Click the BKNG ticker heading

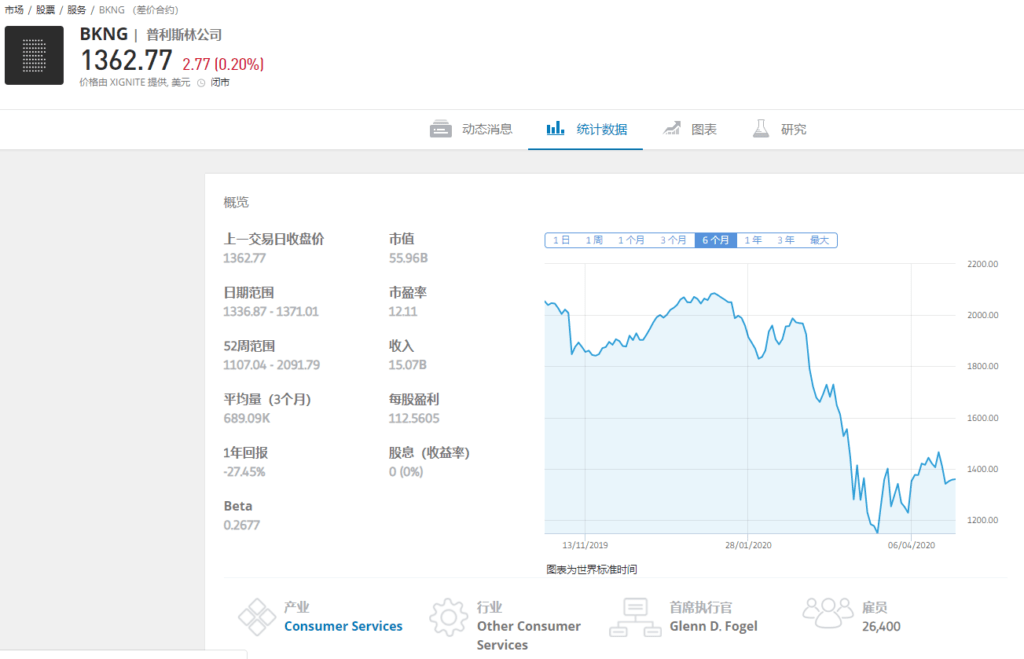click(104, 34)
